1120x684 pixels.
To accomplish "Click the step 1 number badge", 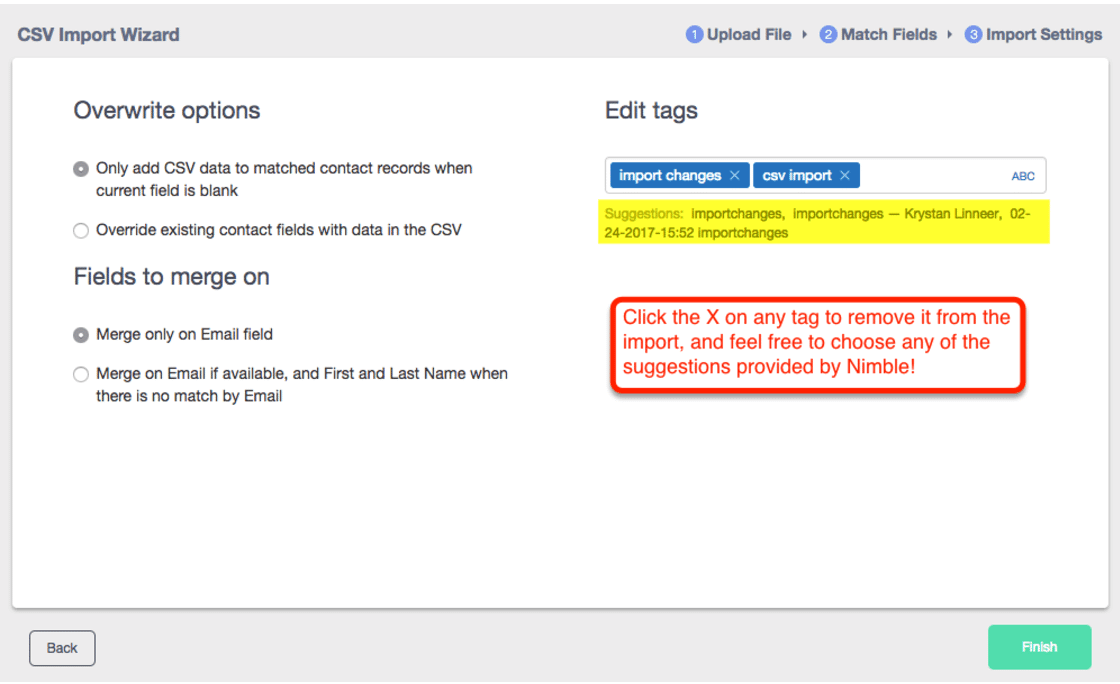I will pyautogui.click(x=694, y=35).
